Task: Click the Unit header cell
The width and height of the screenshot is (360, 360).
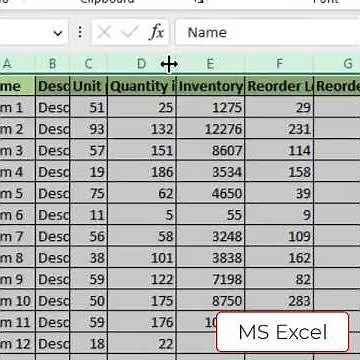Action: 88,86
